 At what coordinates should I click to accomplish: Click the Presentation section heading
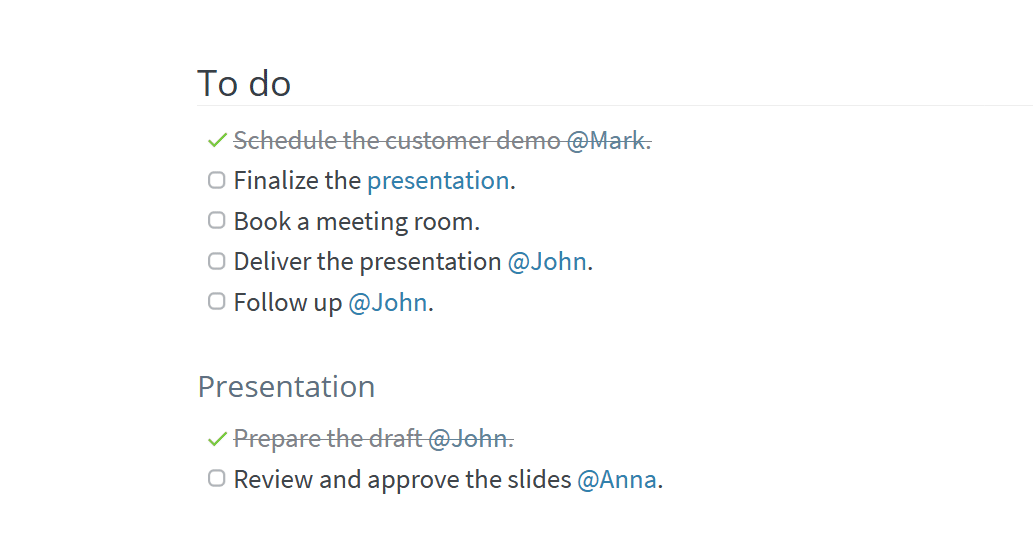287,387
